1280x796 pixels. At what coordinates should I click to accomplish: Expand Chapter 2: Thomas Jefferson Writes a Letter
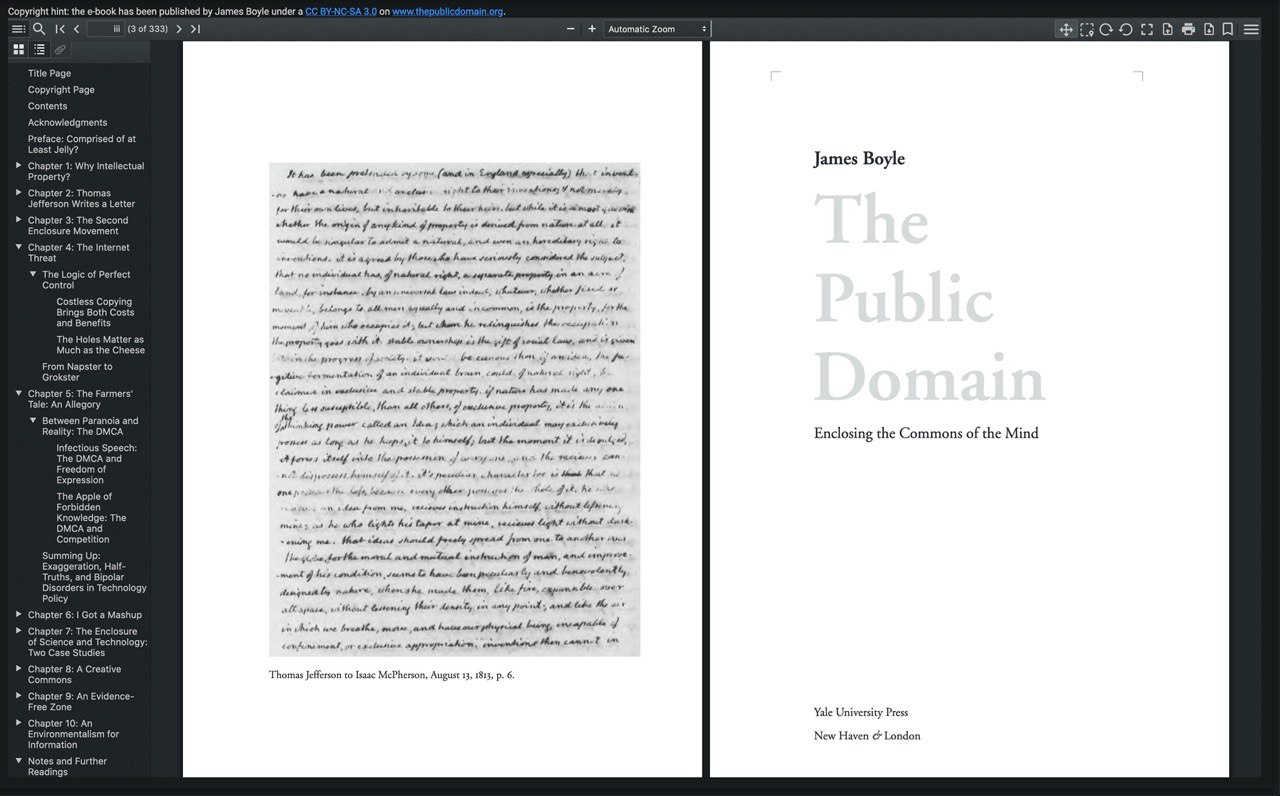click(19, 192)
